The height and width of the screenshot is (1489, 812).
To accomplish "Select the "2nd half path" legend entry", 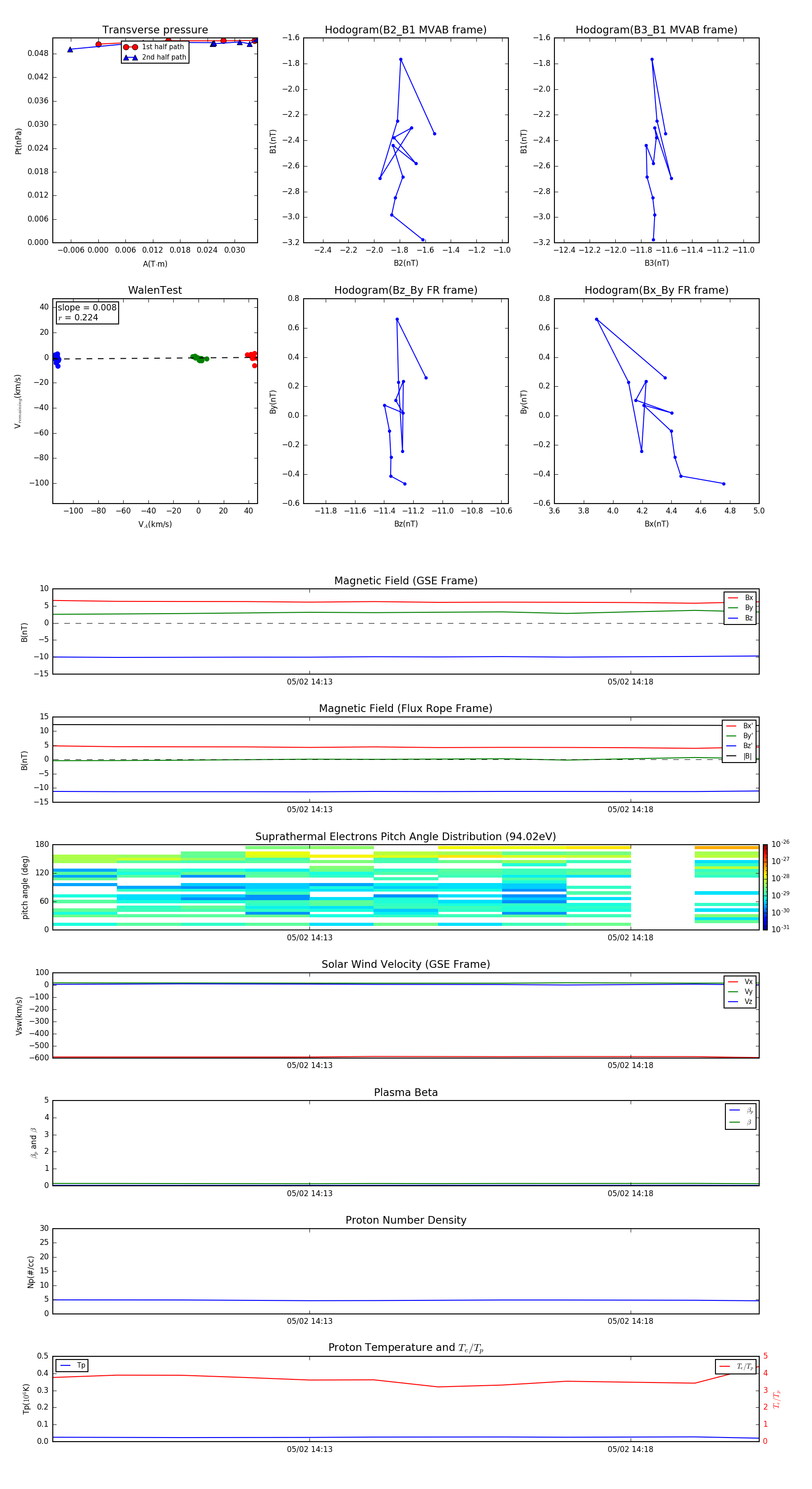I will pos(154,57).
